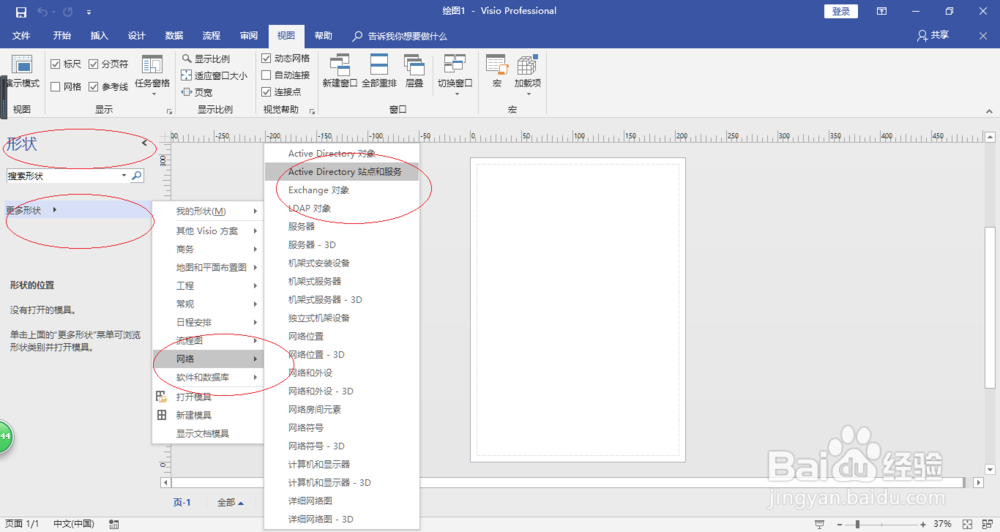Toggle Dynamic Grid (动态网格) checkbox

click(267, 58)
